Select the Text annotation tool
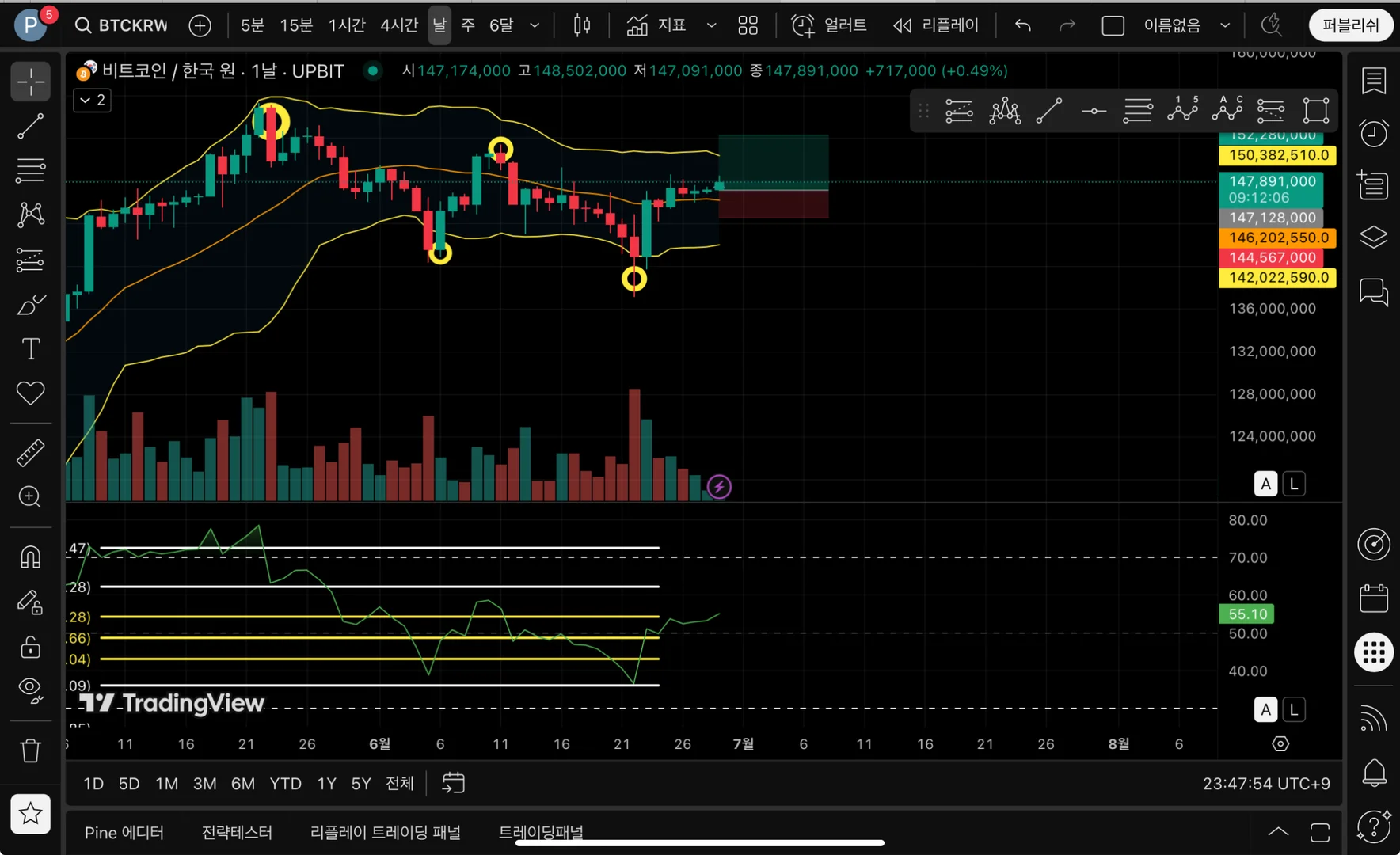Screen dimensions: 1400x855 coord(30,349)
